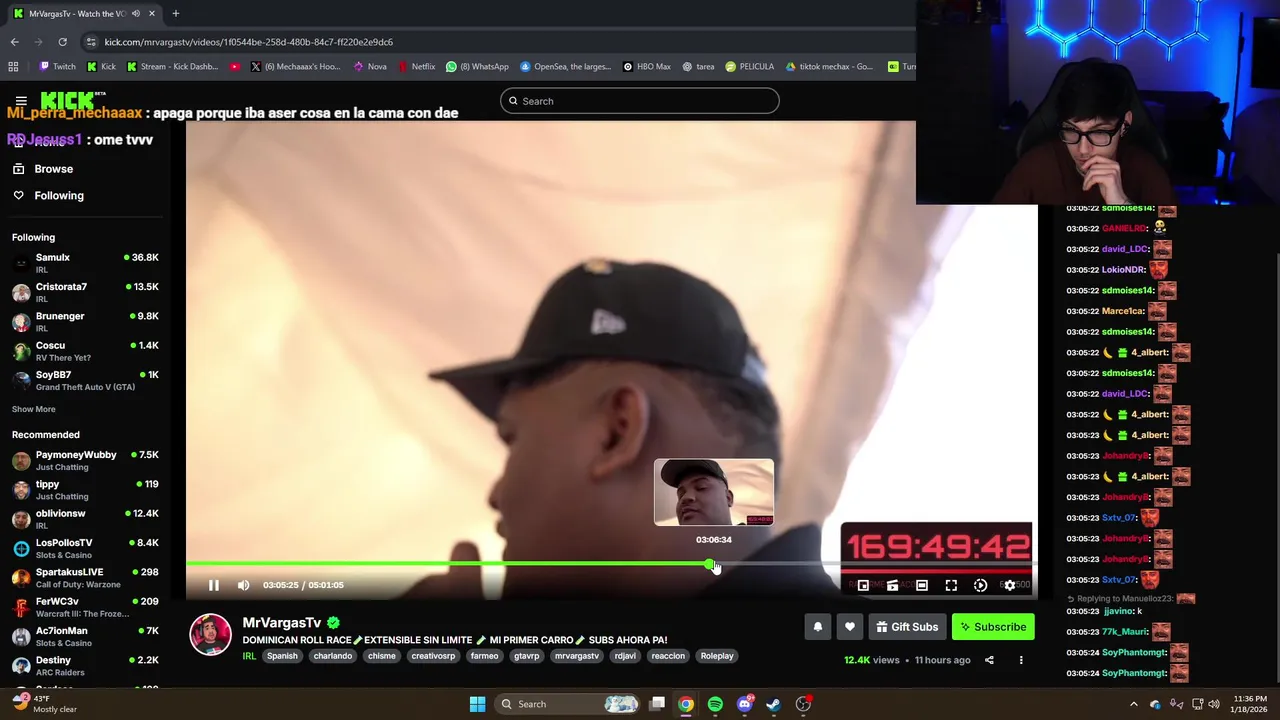Click the progress bar scrubber handle
This screenshot has height=720, width=1280.
(x=710, y=565)
